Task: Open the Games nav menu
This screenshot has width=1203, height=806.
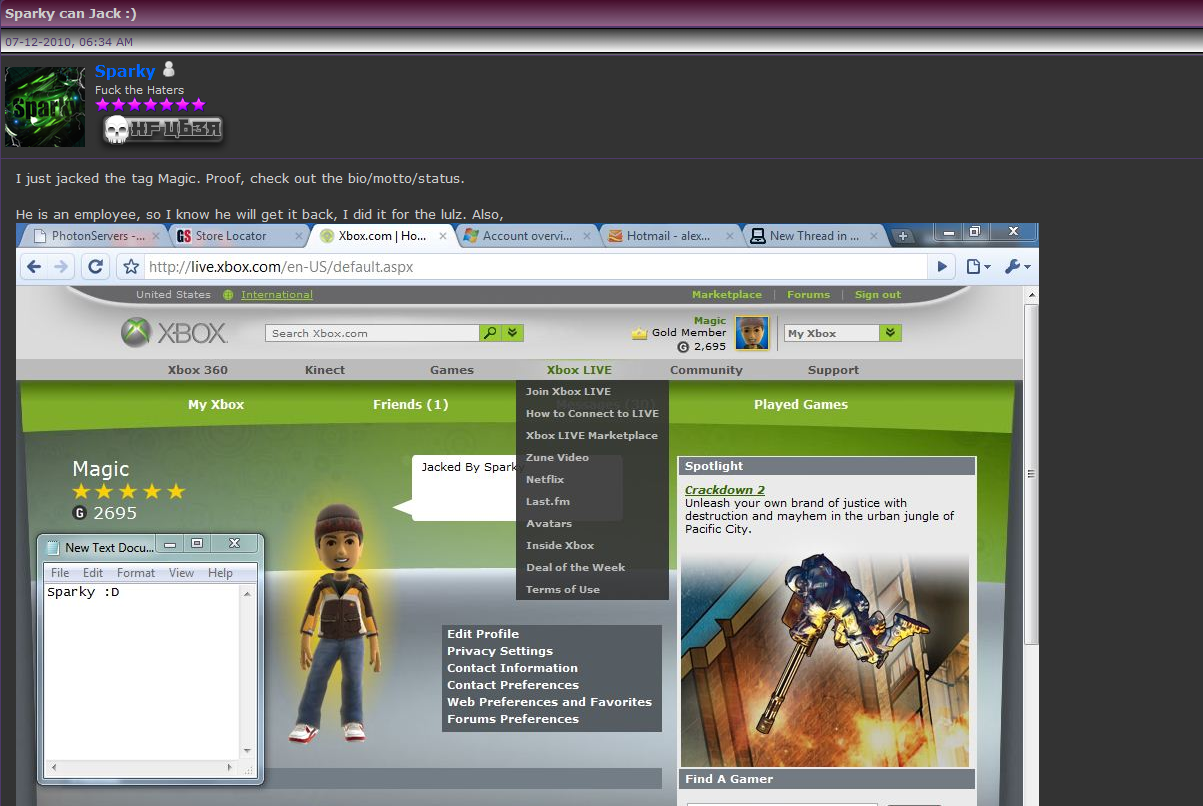Action: [x=452, y=370]
